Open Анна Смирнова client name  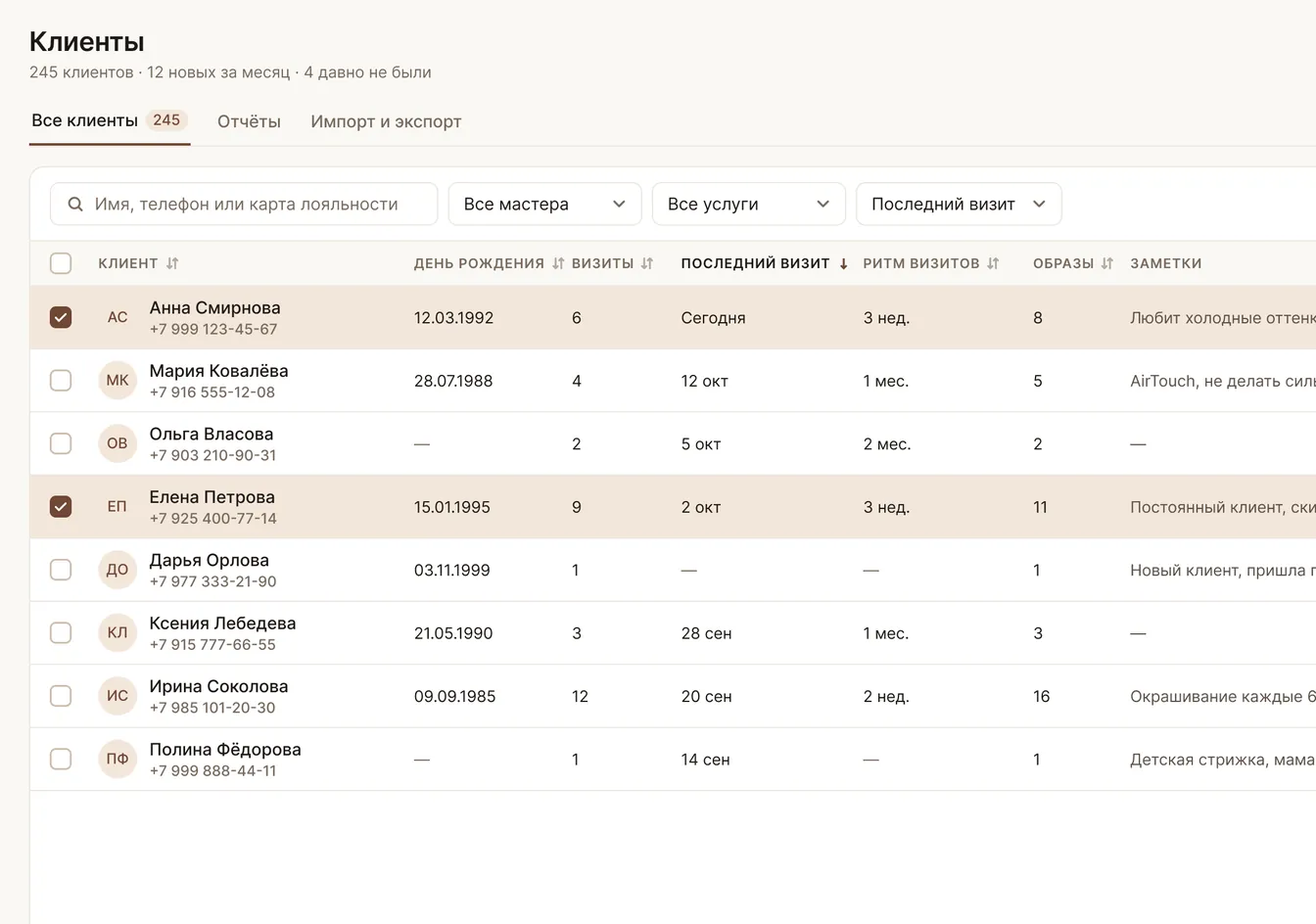[214, 307]
